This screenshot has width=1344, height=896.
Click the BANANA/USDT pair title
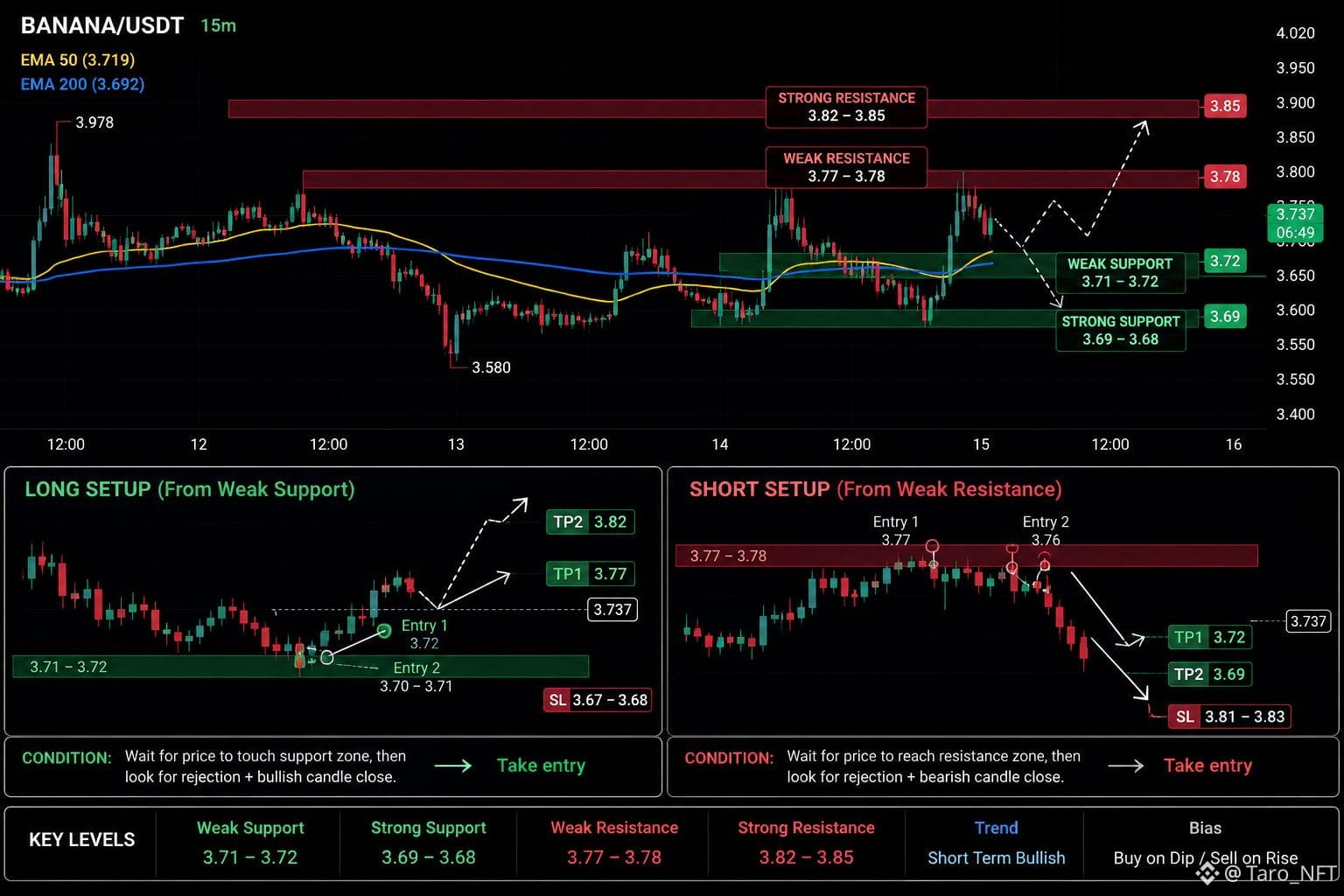pos(102,25)
